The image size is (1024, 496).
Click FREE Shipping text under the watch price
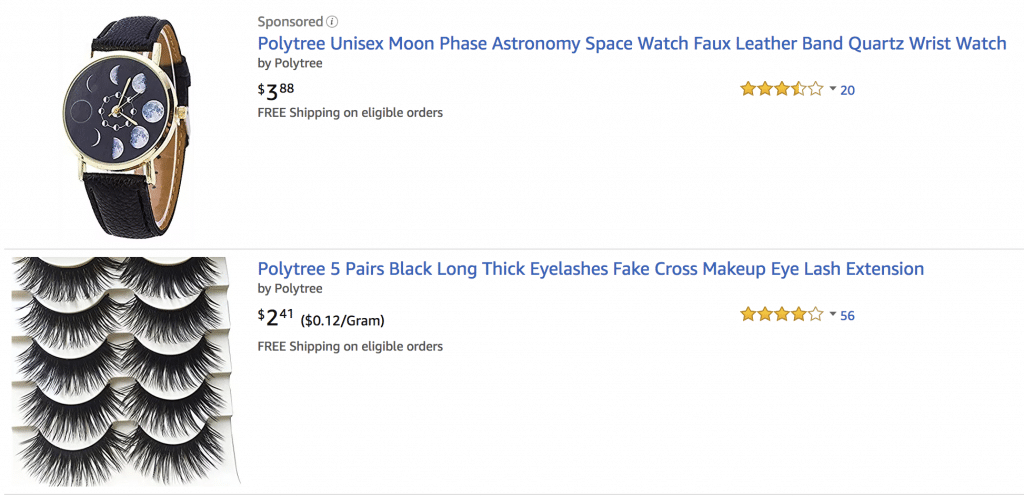pos(350,113)
